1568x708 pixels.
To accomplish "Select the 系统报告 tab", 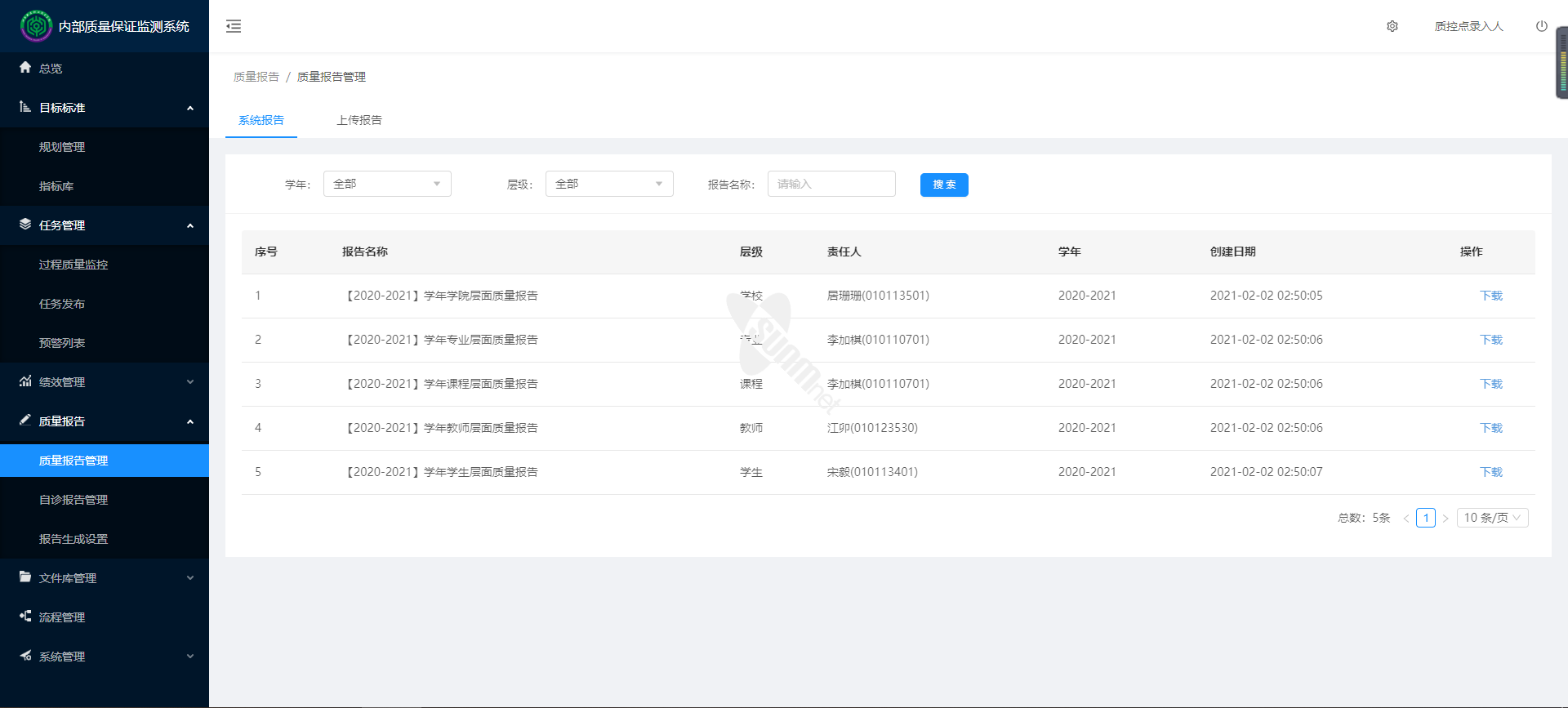I will [x=261, y=120].
